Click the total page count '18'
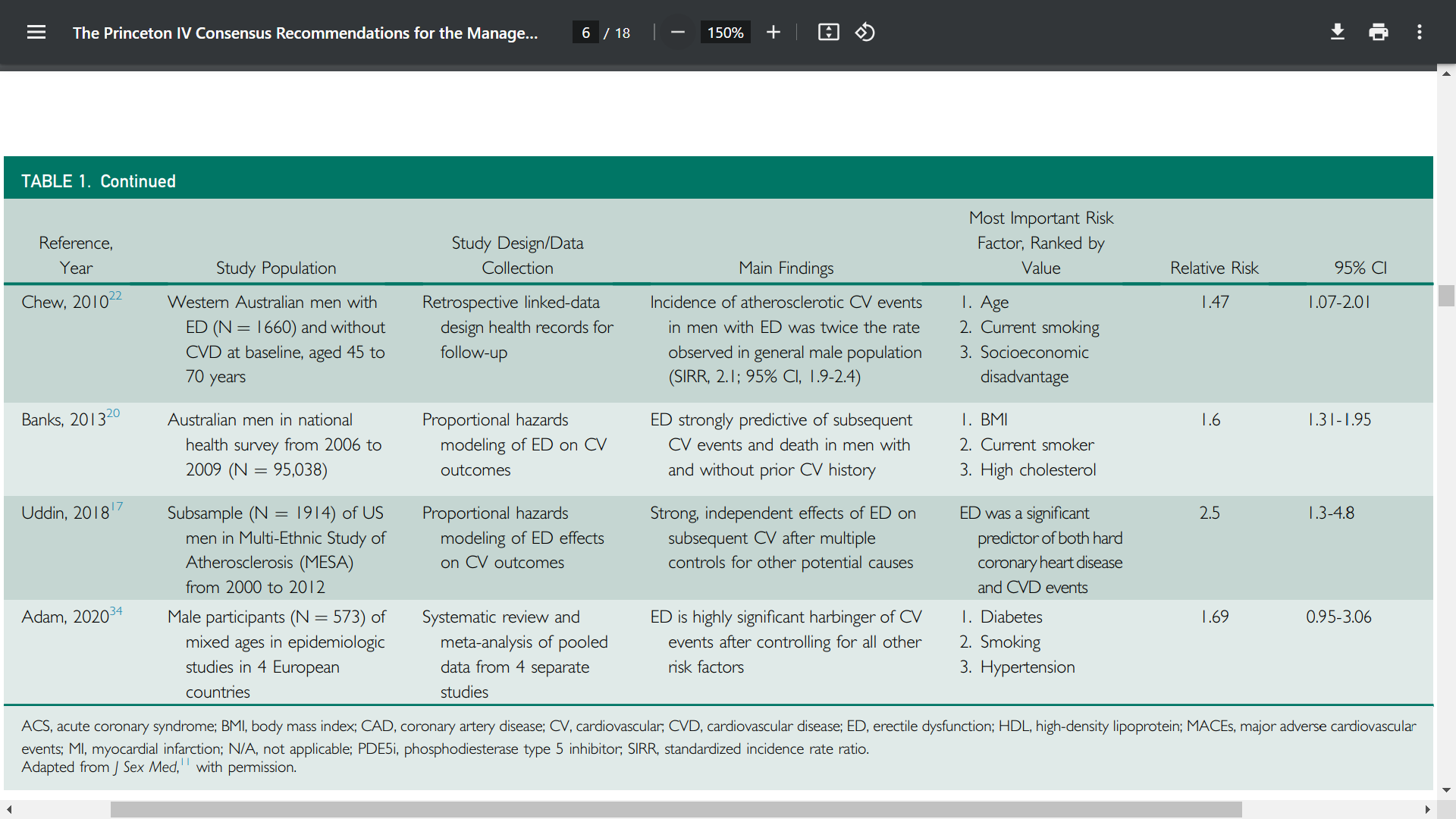 tap(623, 33)
